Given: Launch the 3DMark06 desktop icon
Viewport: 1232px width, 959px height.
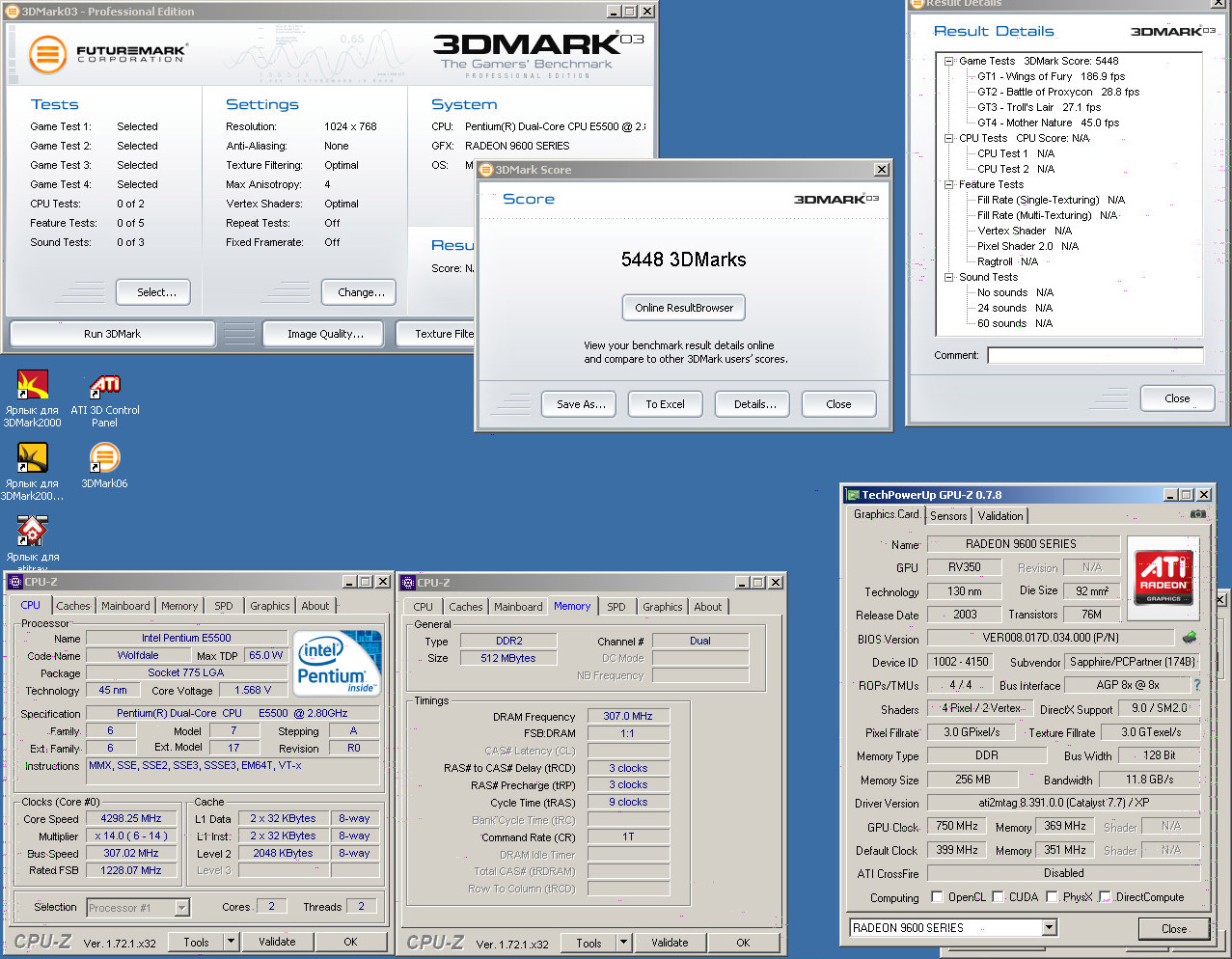Looking at the screenshot, I should (x=104, y=458).
